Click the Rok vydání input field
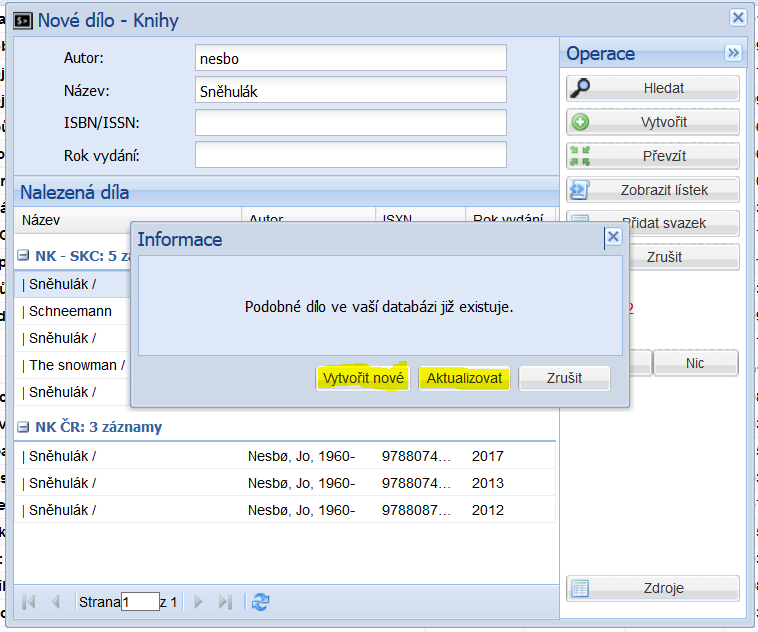The image size is (758, 632). click(x=350, y=155)
